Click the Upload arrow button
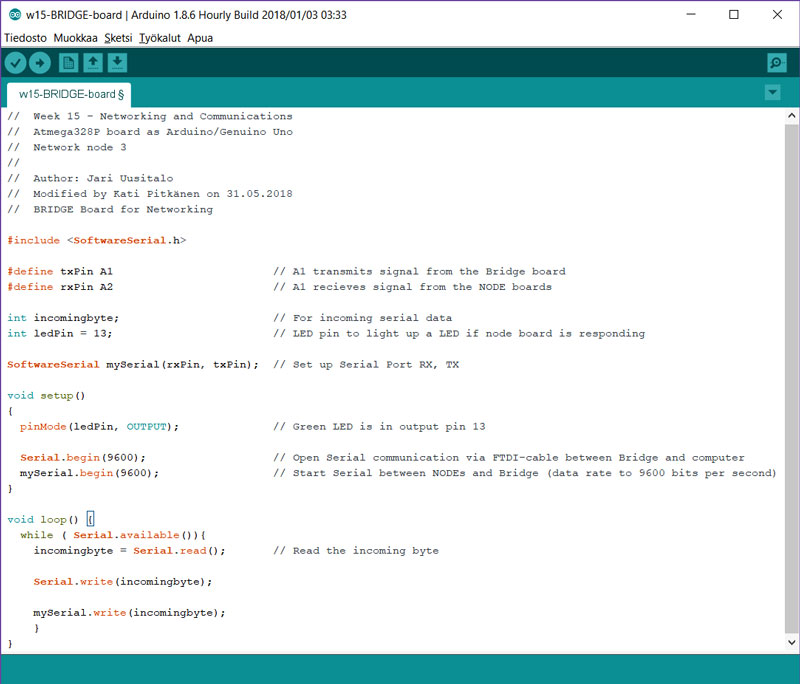The height and width of the screenshot is (684, 800). point(40,63)
